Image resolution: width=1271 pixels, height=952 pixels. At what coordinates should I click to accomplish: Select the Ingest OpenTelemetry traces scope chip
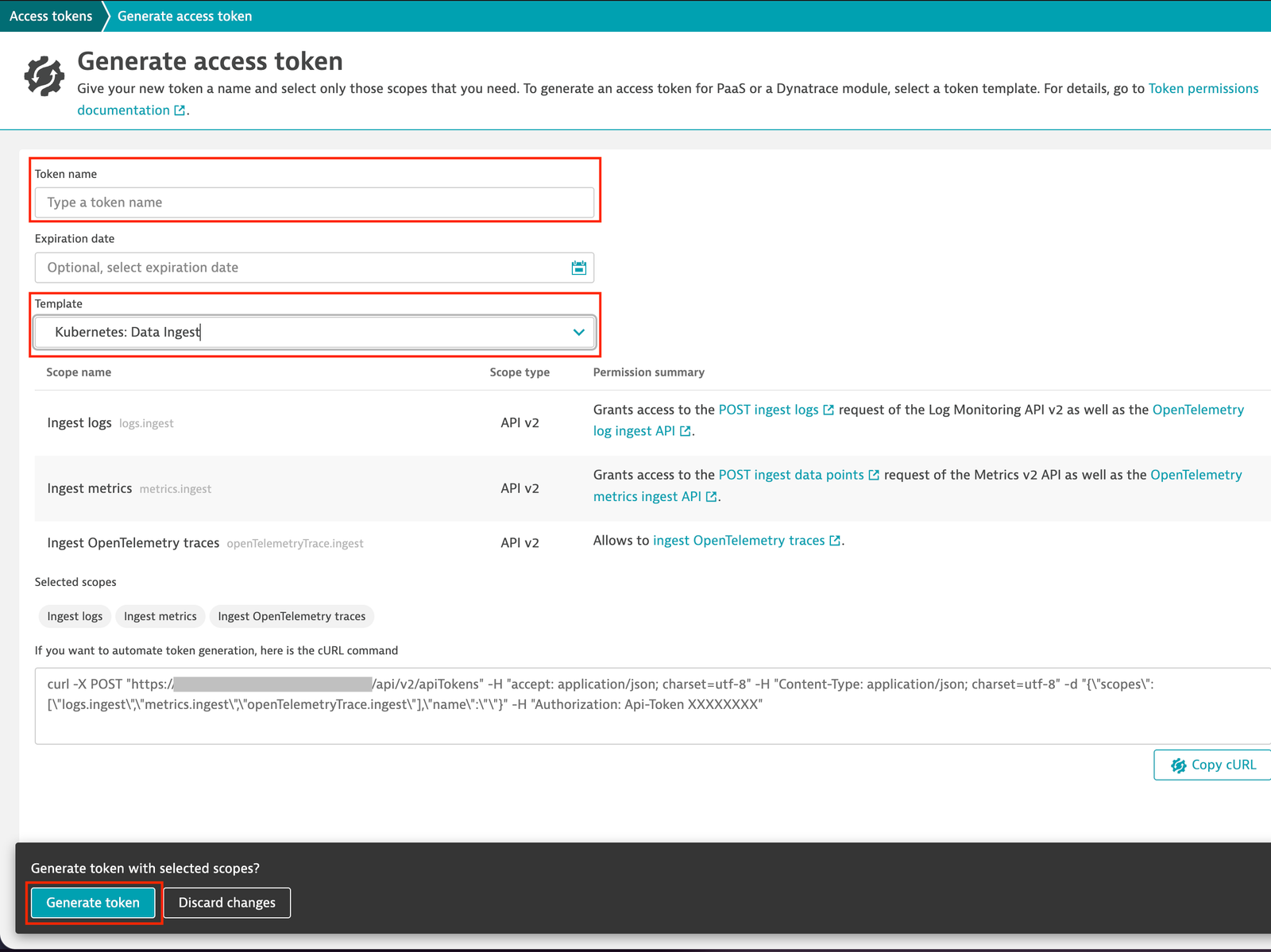(x=292, y=616)
